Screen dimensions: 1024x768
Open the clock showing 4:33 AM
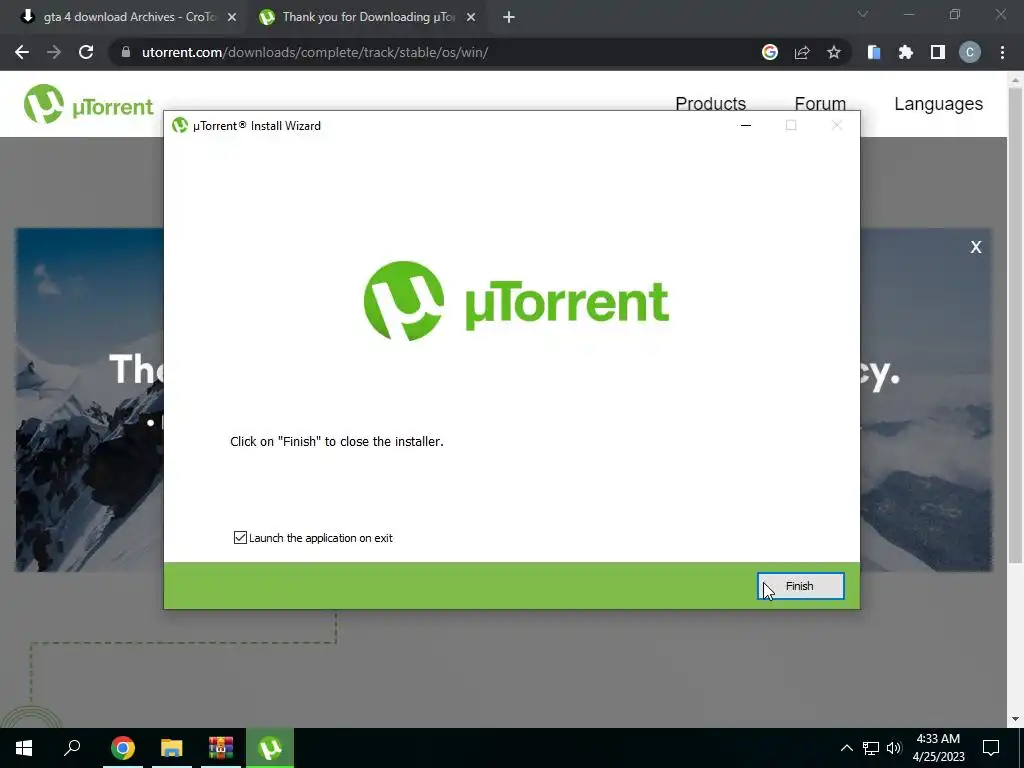[x=938, y=748]
